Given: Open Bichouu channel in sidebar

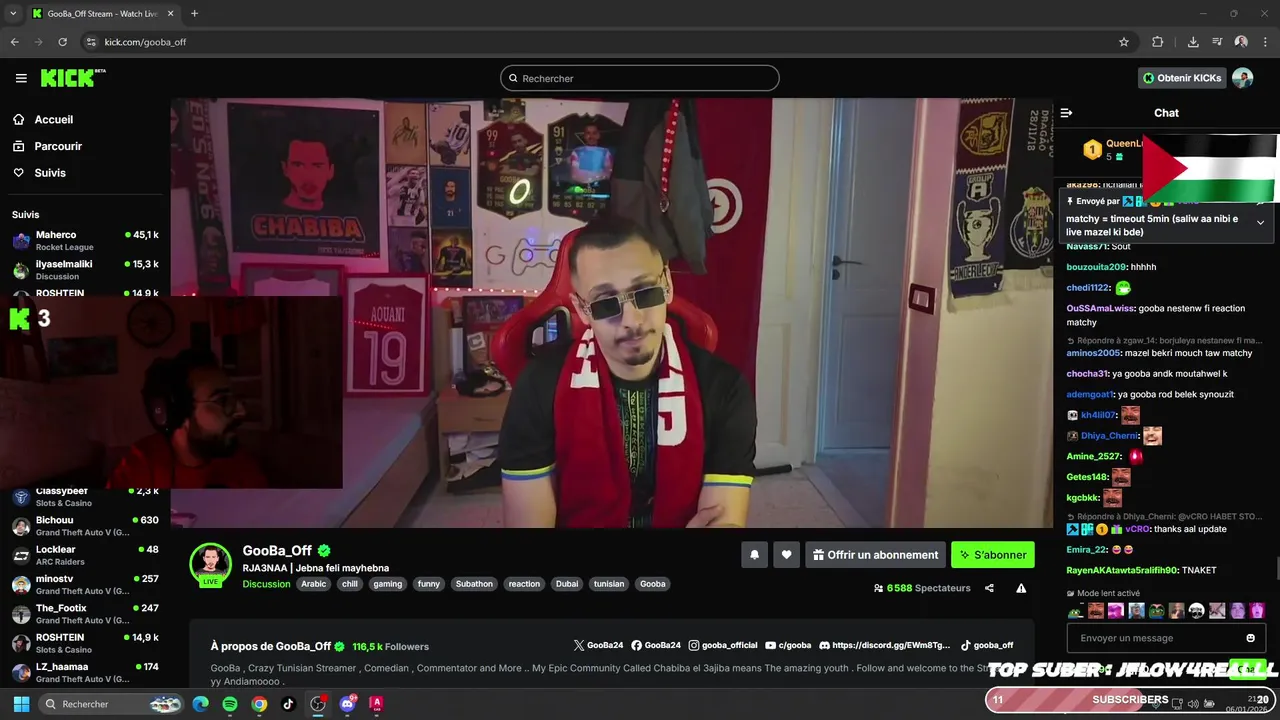Looking at the screenshot, I should point(85,526).
